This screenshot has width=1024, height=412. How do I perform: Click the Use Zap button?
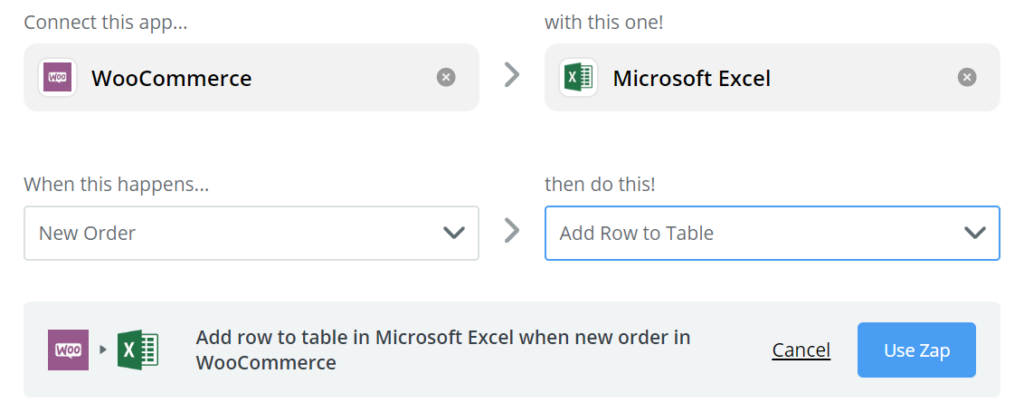tap(916, 350)
